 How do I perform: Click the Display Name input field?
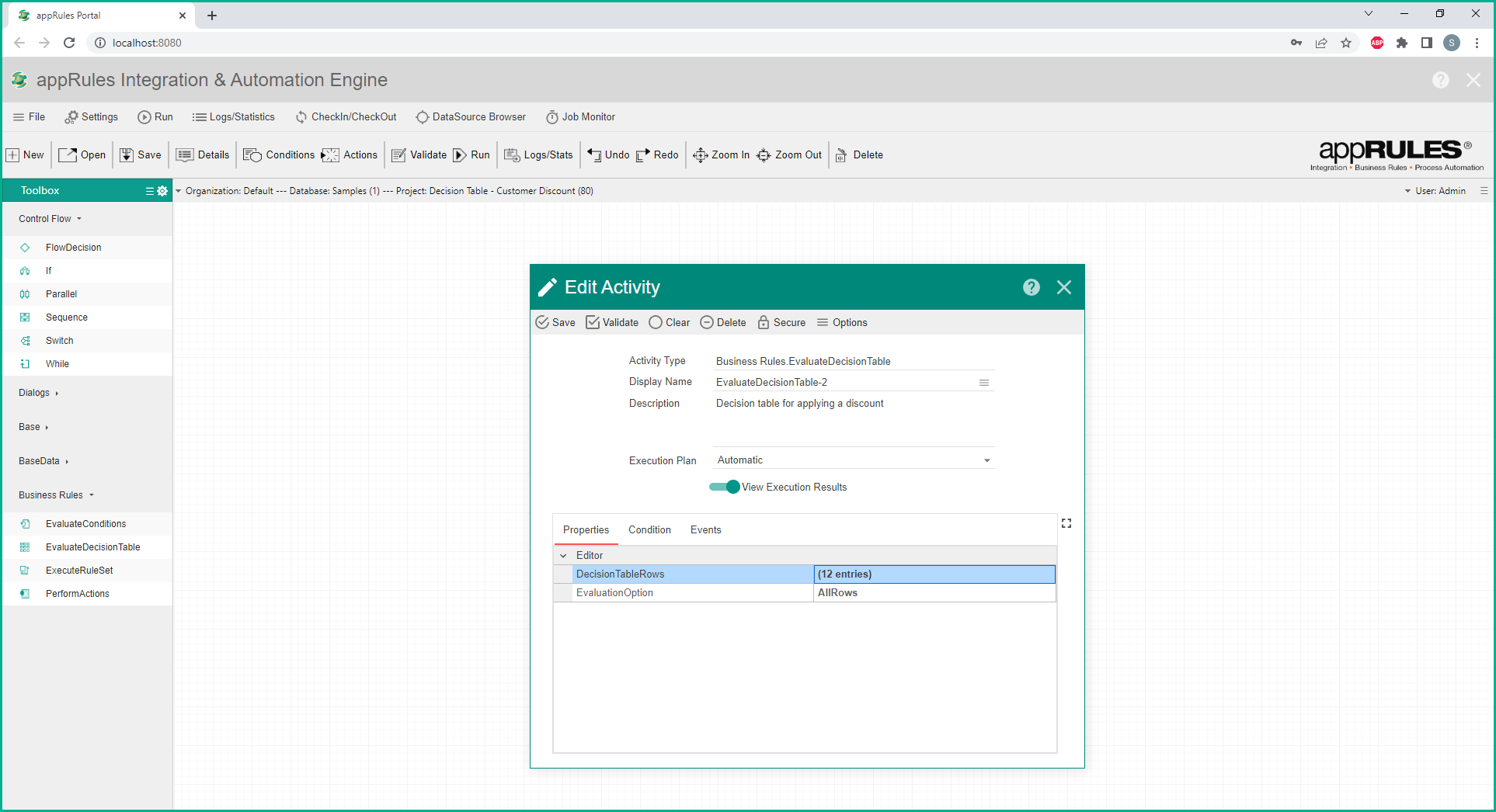(x=843, y=383)
